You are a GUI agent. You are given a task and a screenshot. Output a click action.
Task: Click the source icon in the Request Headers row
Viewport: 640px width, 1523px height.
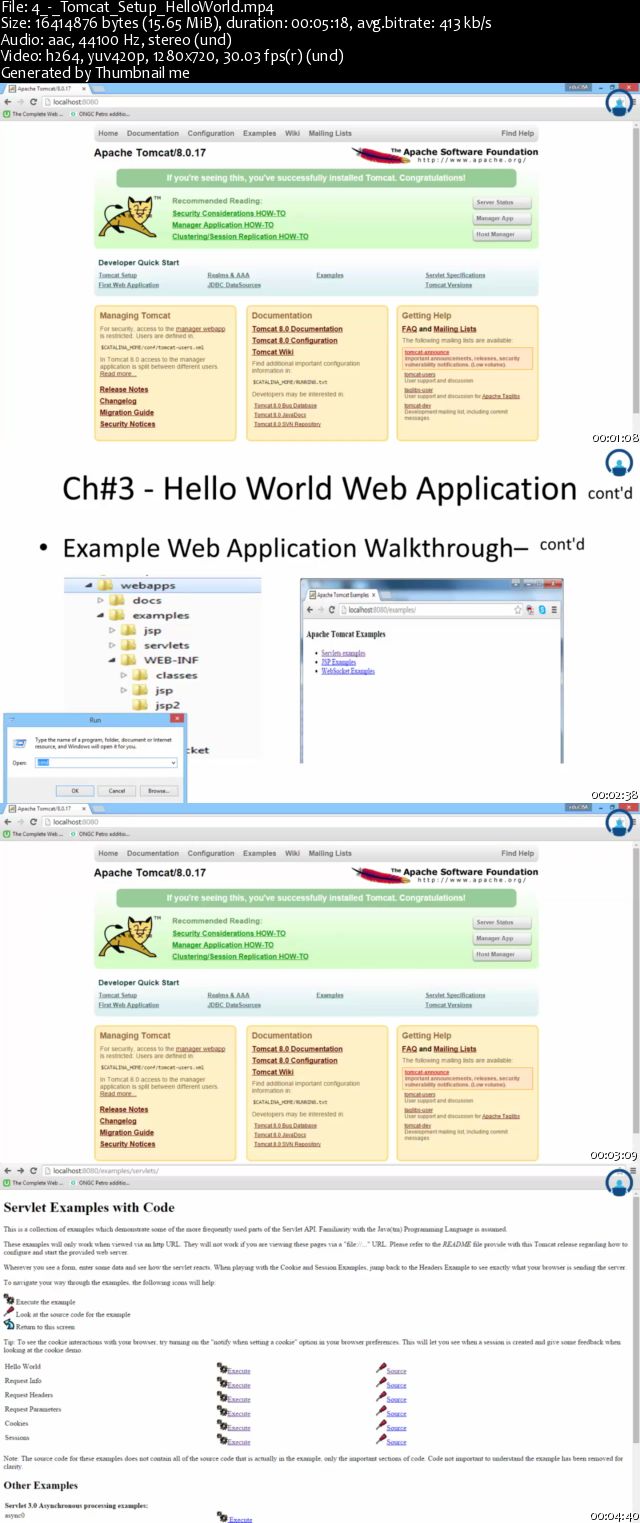381,1397
